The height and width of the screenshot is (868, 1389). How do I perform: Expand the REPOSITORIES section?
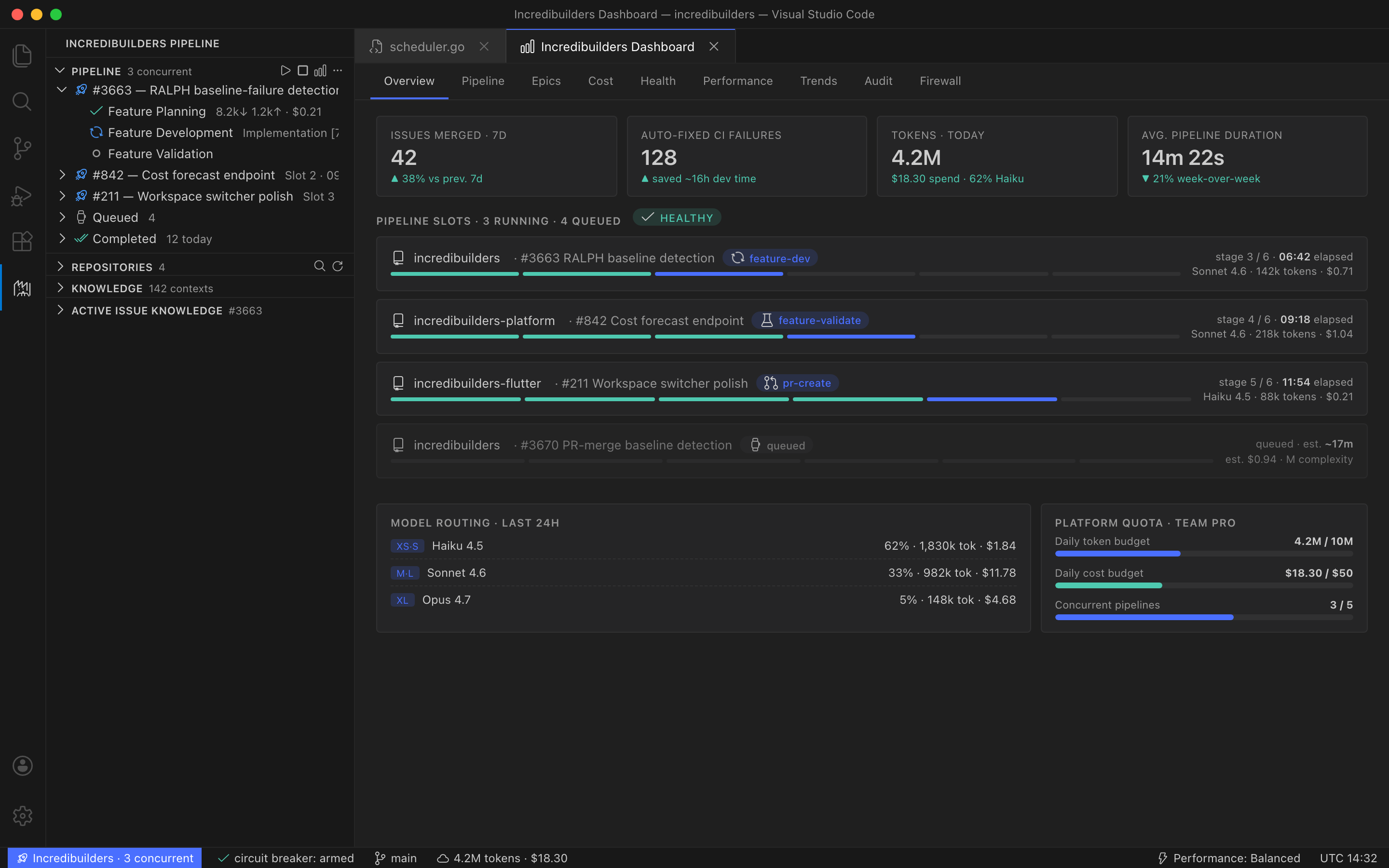[60, 266]
